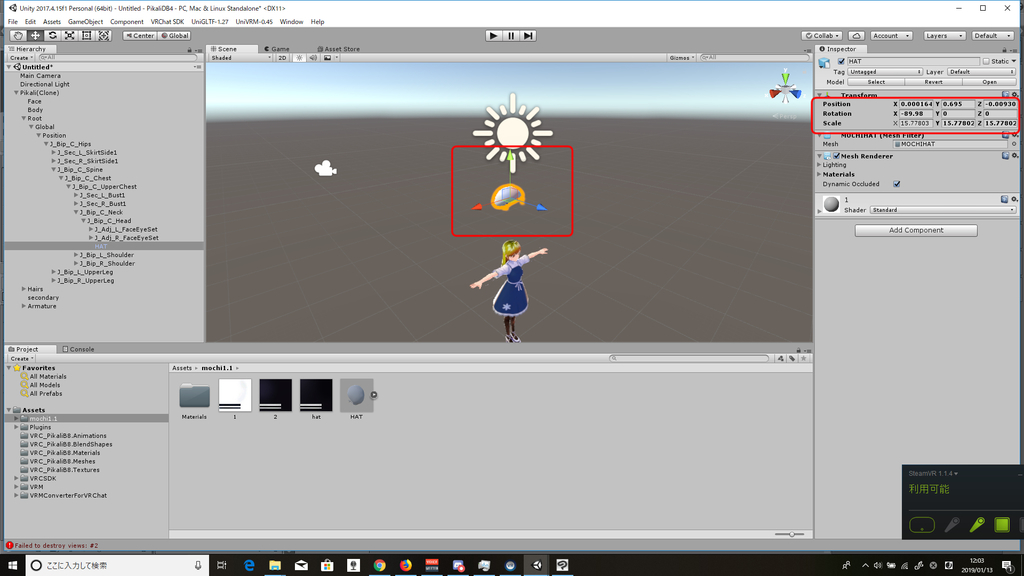Expand the Lighting section
The height and width of the screenshot is (576, 1024).
coord(820,165)
